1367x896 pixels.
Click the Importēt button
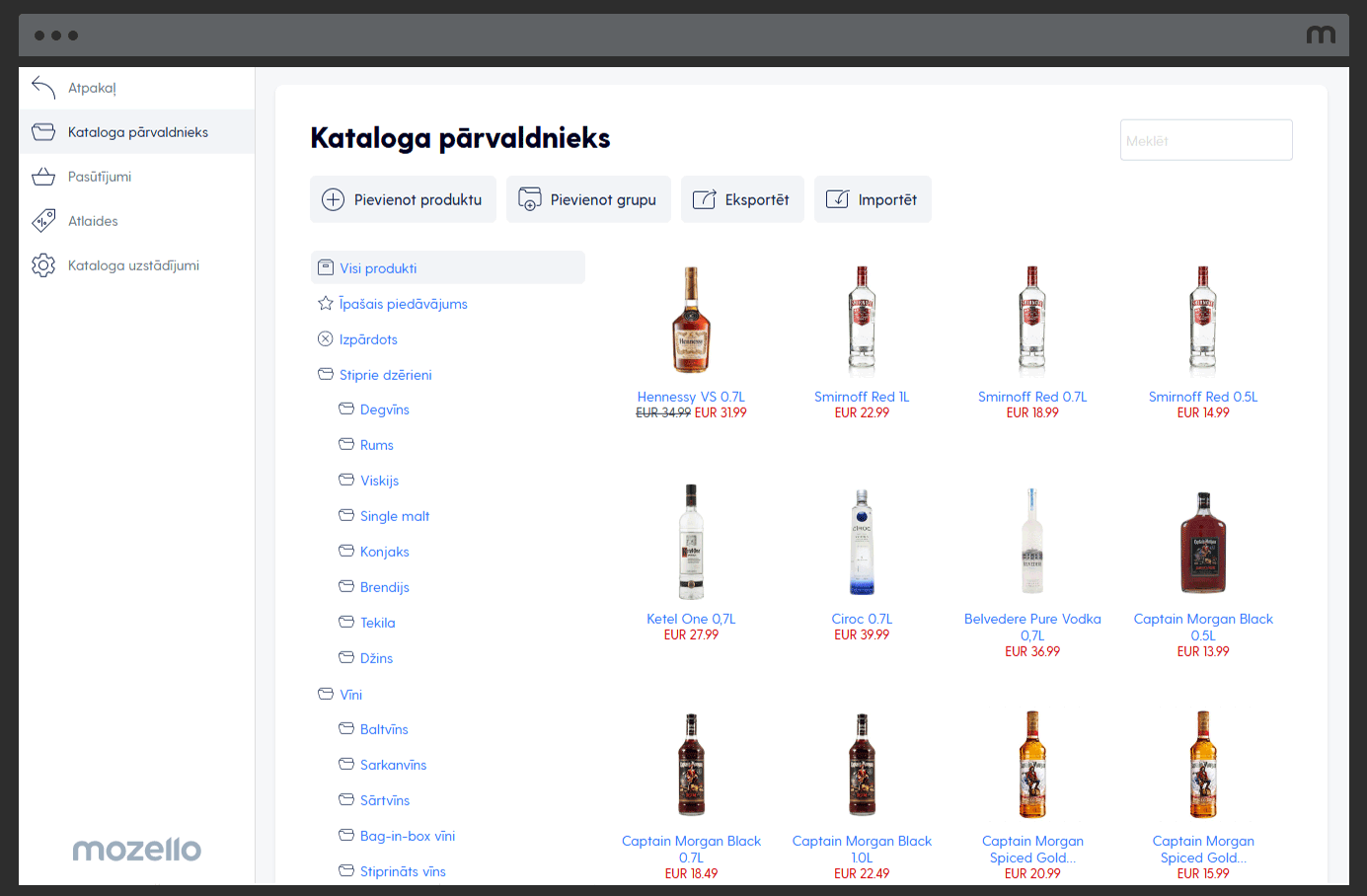(x=873, y=199)
